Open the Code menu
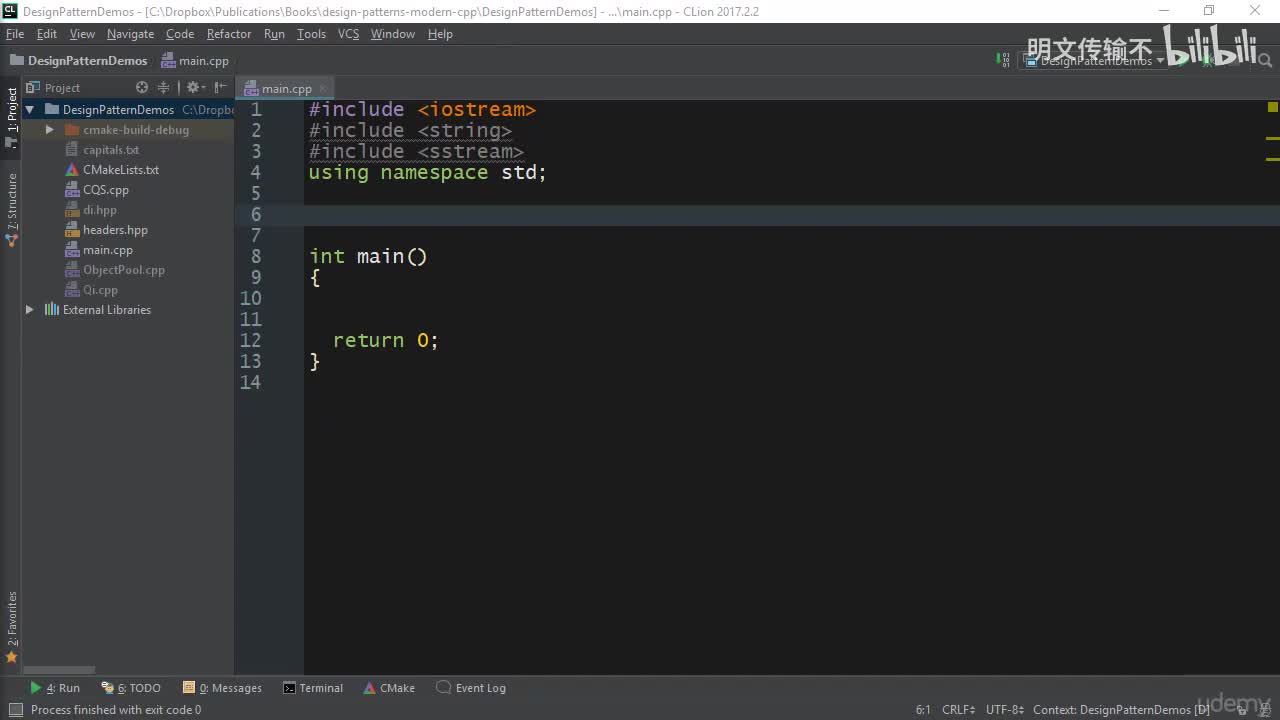This screenshot has height=720, width=1280. click(180, 34)
